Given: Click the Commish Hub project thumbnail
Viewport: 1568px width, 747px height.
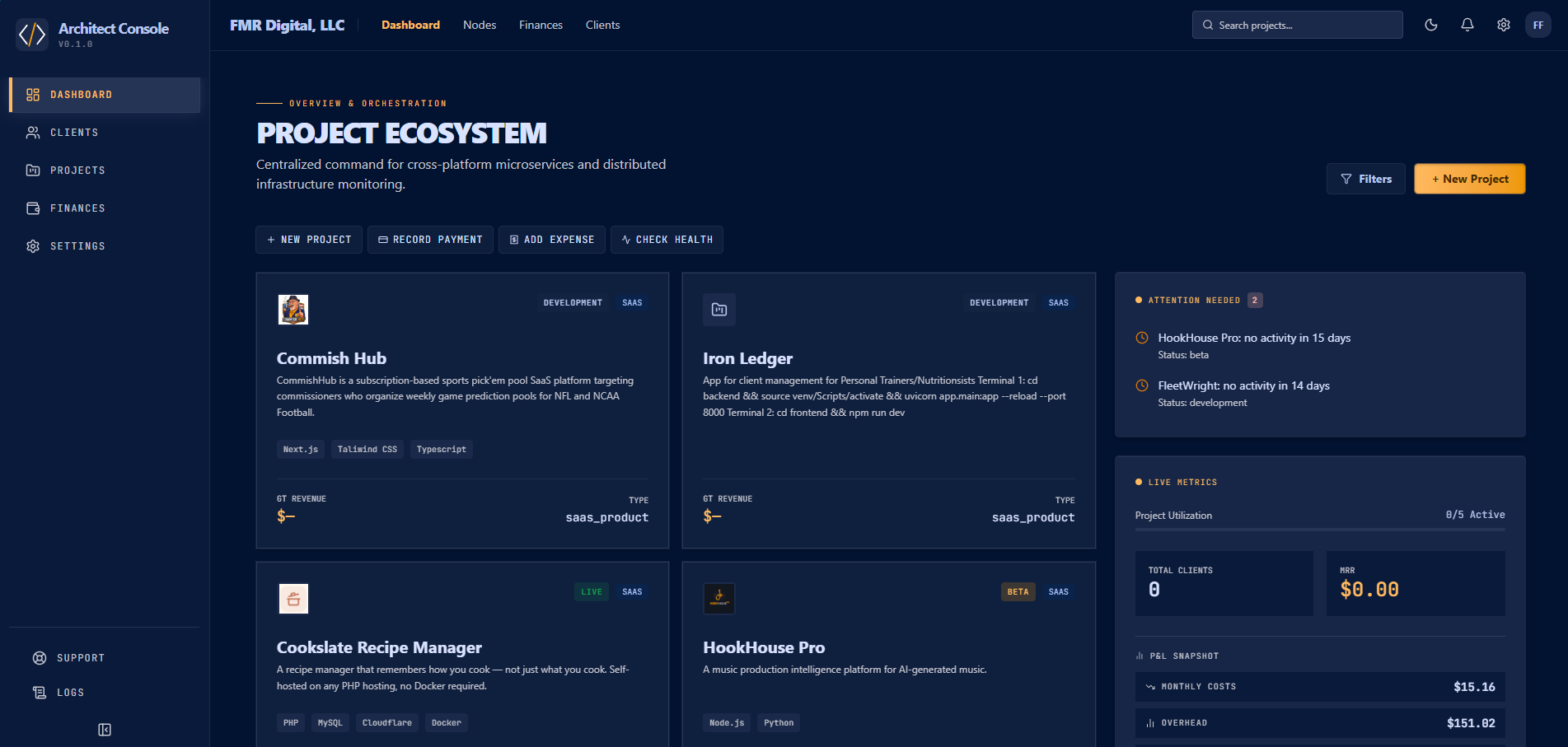Looking at the screenshot, I should (293, 310).
